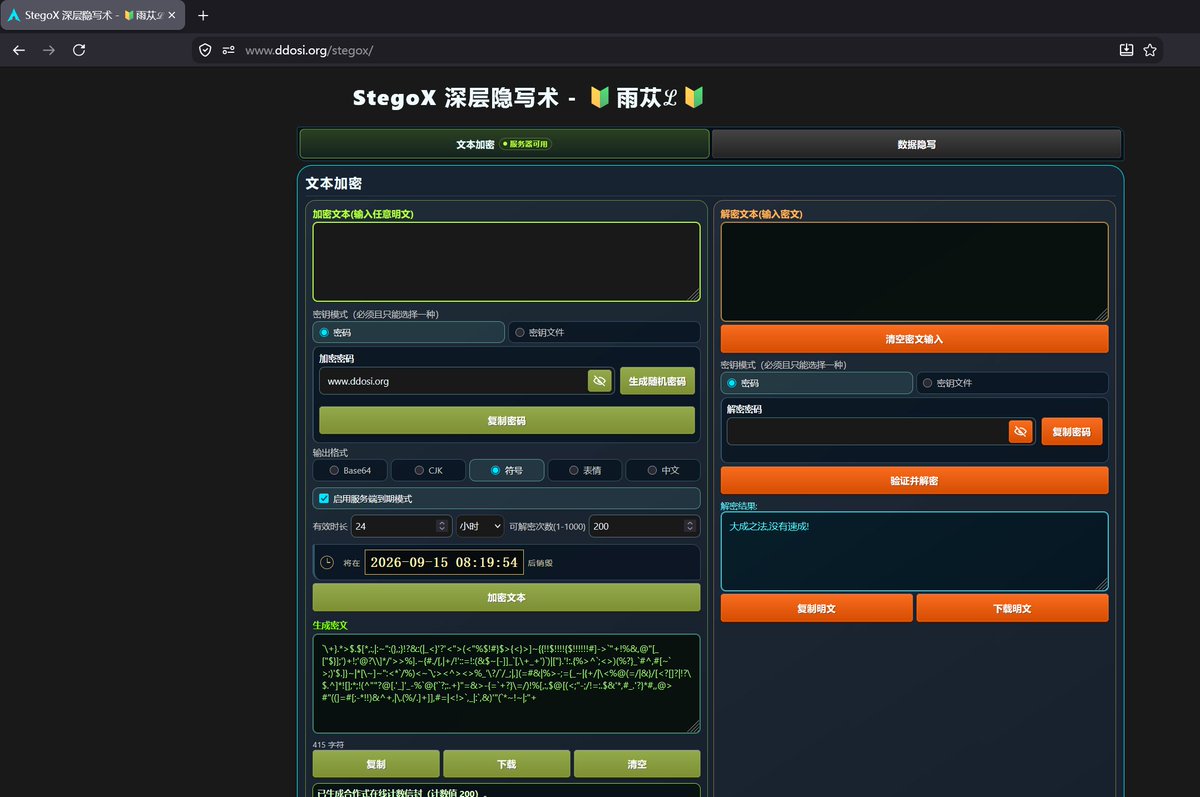Click 清空 button under generated ciphertext
This screenshot has height=797, width=1200.
coord(637,764)
